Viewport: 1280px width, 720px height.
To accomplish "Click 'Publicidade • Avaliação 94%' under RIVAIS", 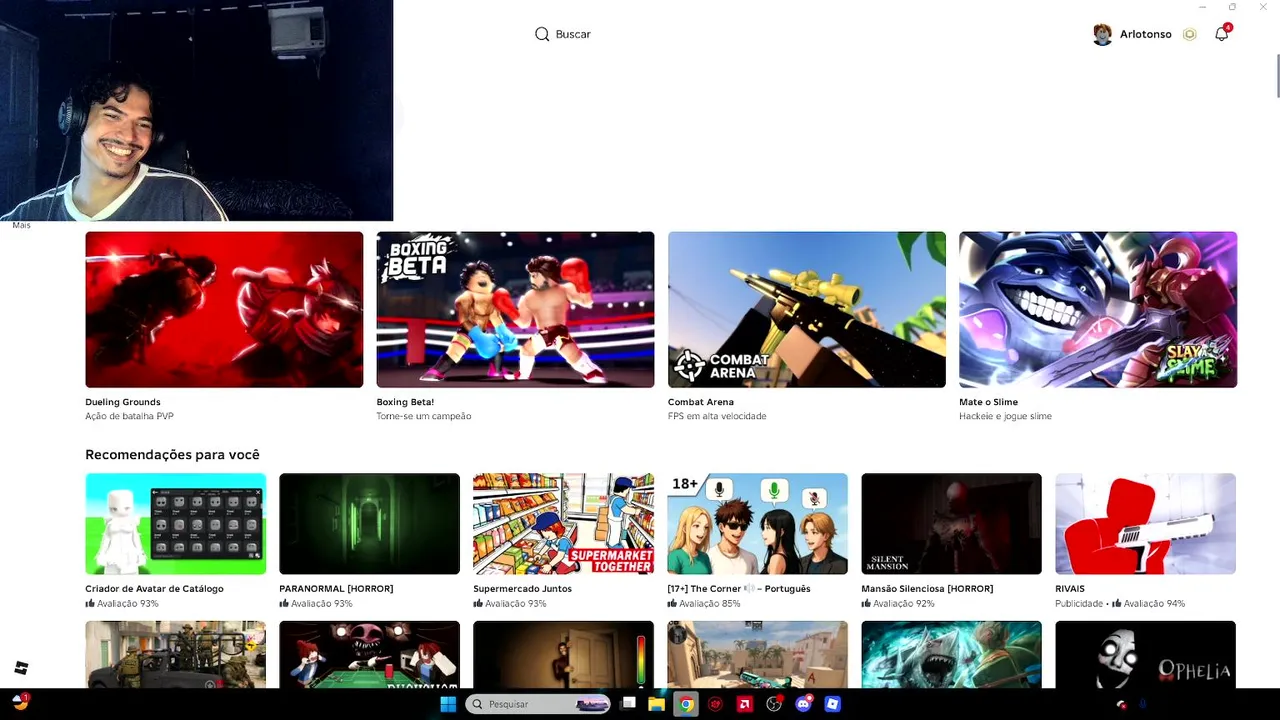I will pyautogui.click(x=1120, y=604).
